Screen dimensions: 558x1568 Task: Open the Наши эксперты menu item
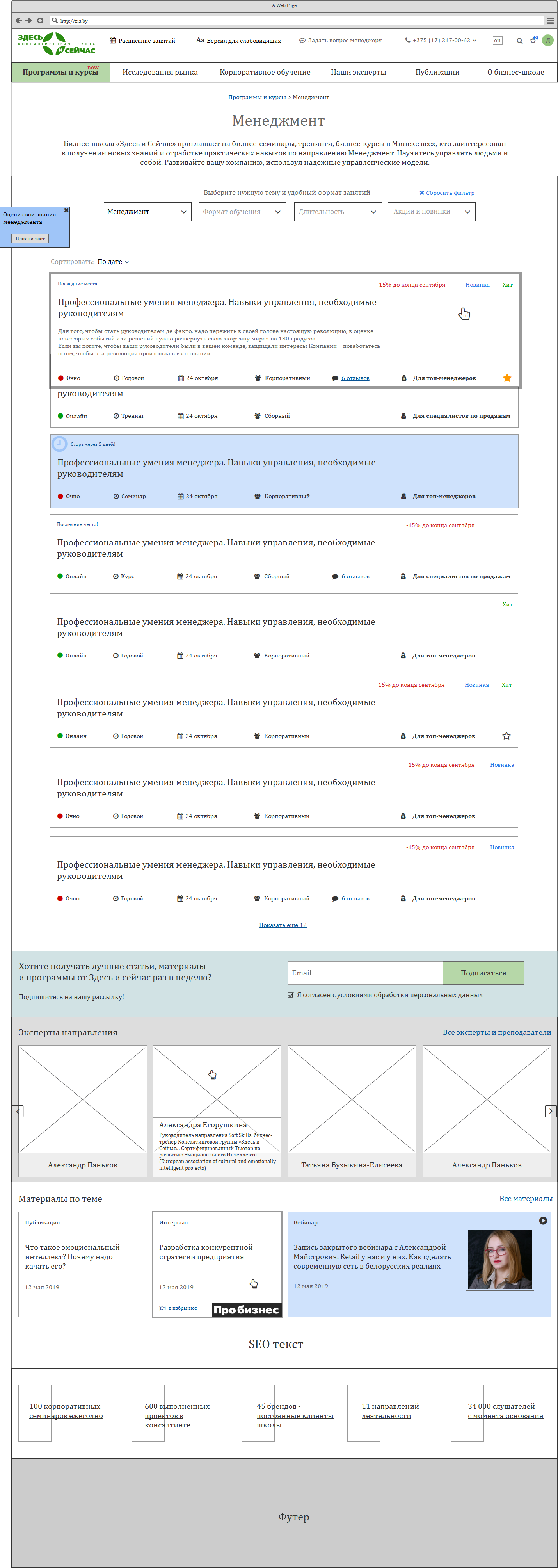(359, 73)
